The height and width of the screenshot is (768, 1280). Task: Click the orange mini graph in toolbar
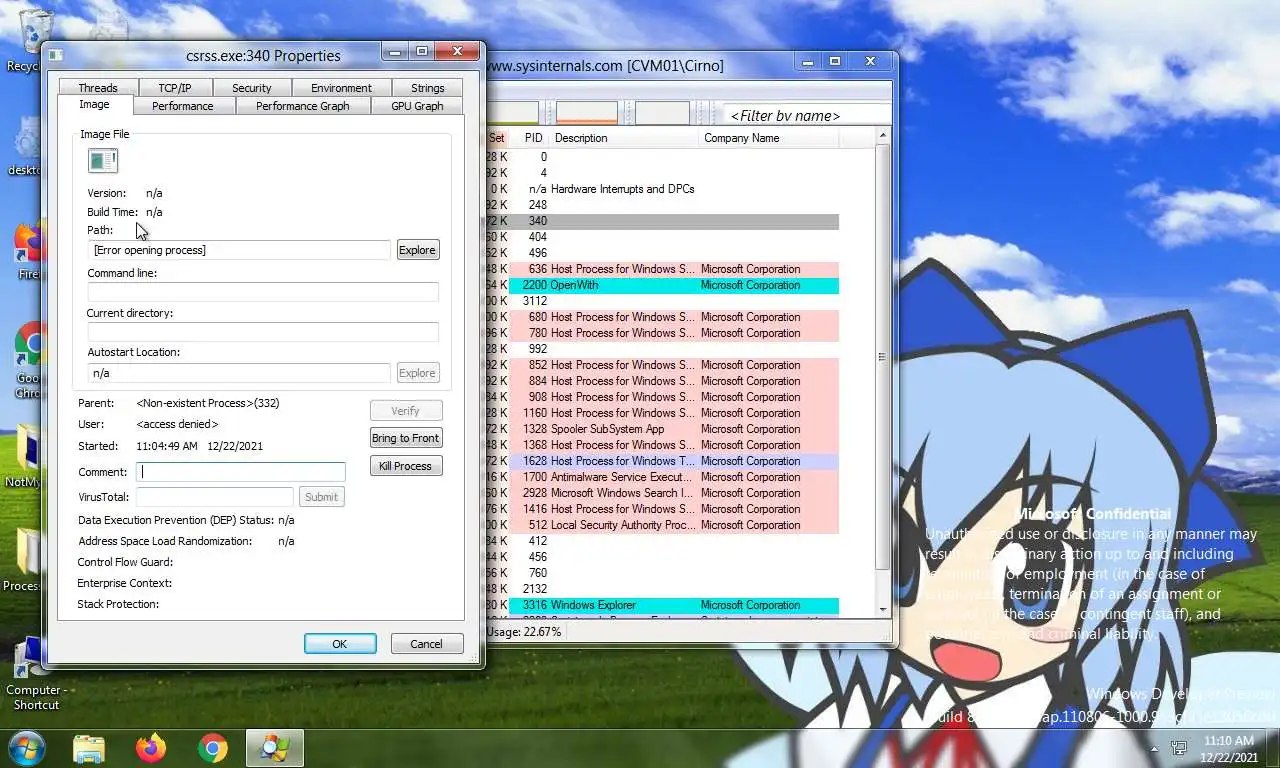coord(587,114)
